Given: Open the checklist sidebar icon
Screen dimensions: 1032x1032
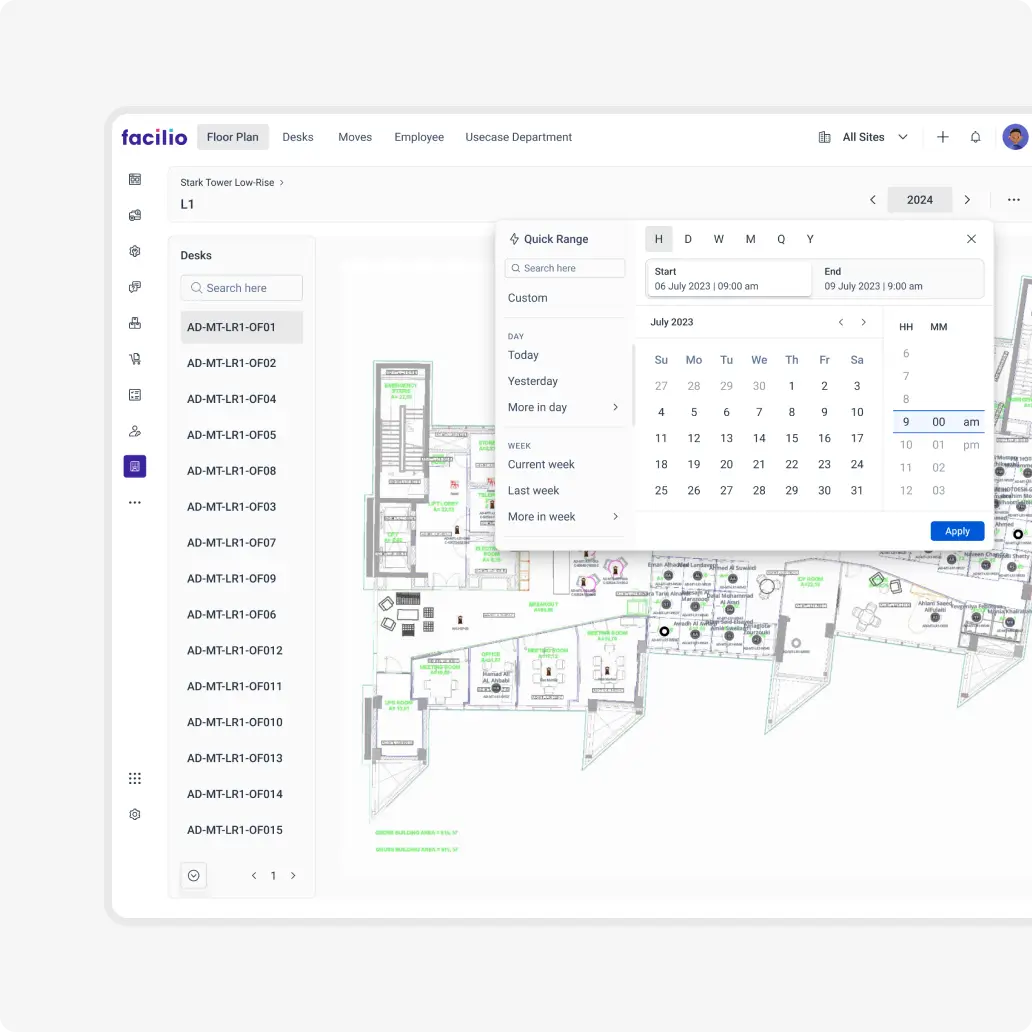Looking at the screenshot, I should 135,395.
